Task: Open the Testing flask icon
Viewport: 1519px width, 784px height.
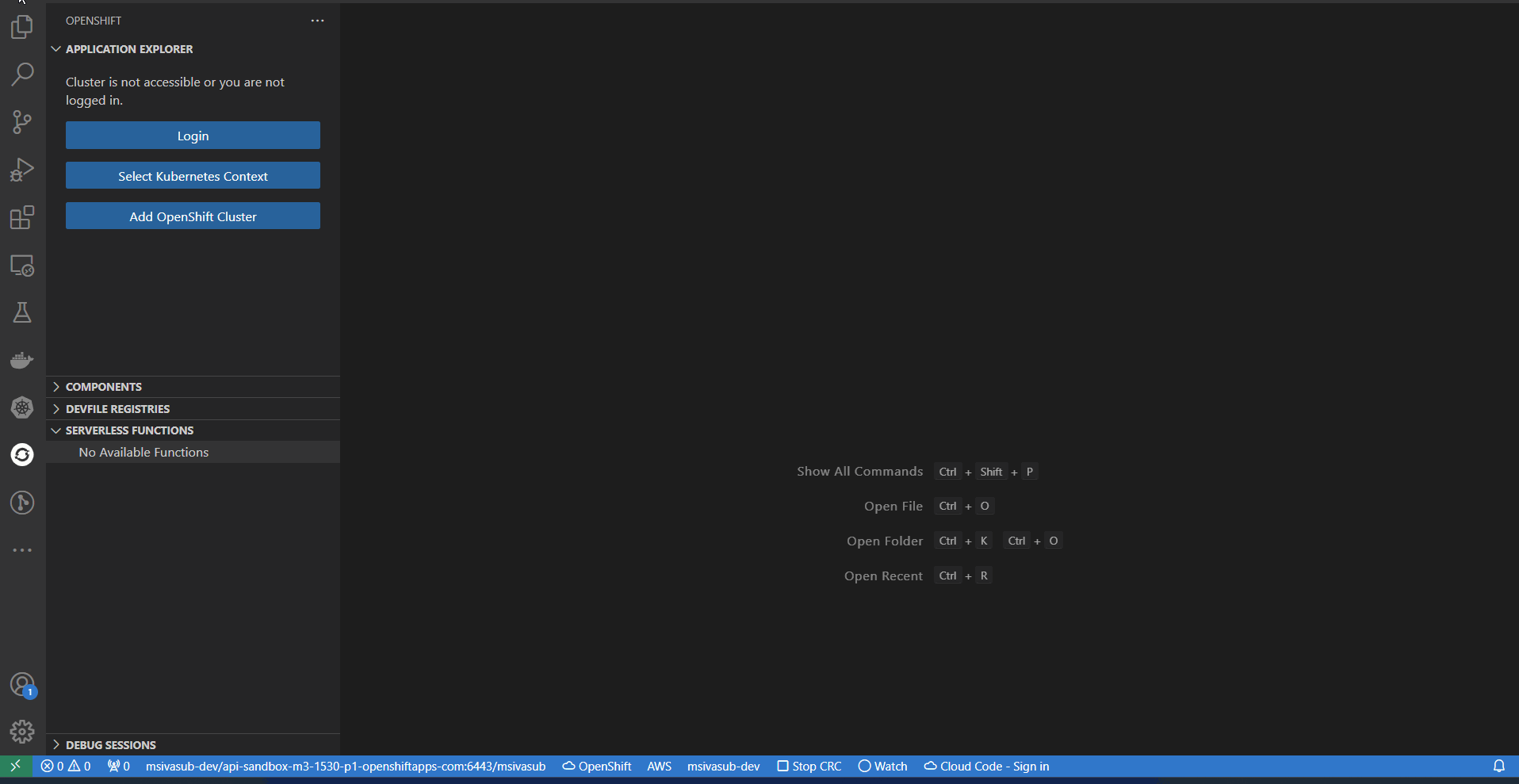Action: tap(22, 312)
